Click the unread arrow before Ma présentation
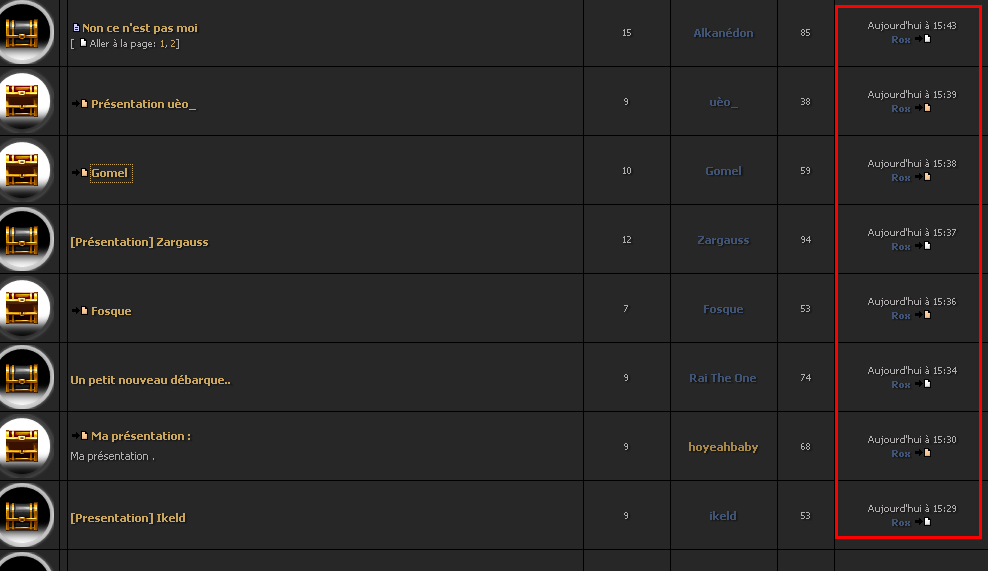 pos(79,435)
